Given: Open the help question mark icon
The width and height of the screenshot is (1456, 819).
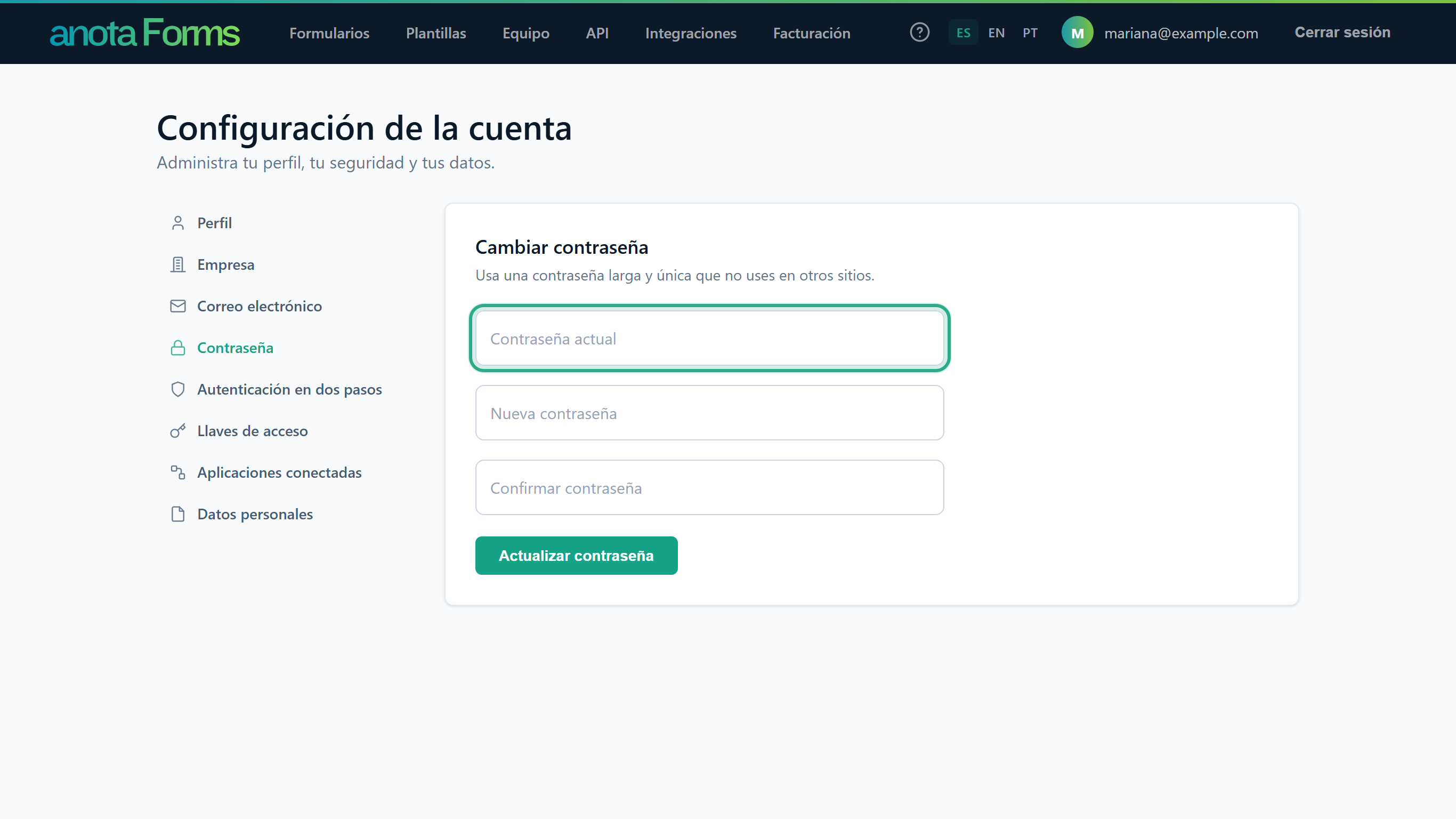Looking at the screenshot, I should click(920, 32).
